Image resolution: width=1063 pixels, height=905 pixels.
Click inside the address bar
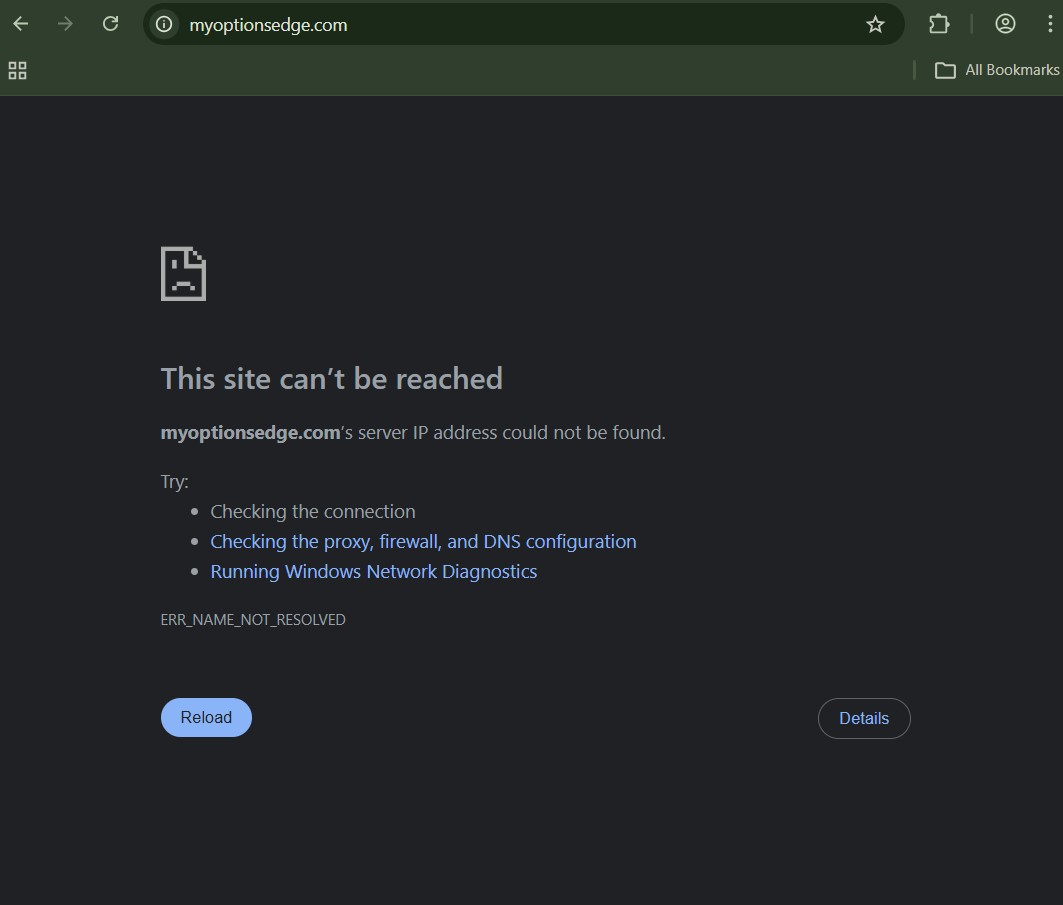pos(500,24)
